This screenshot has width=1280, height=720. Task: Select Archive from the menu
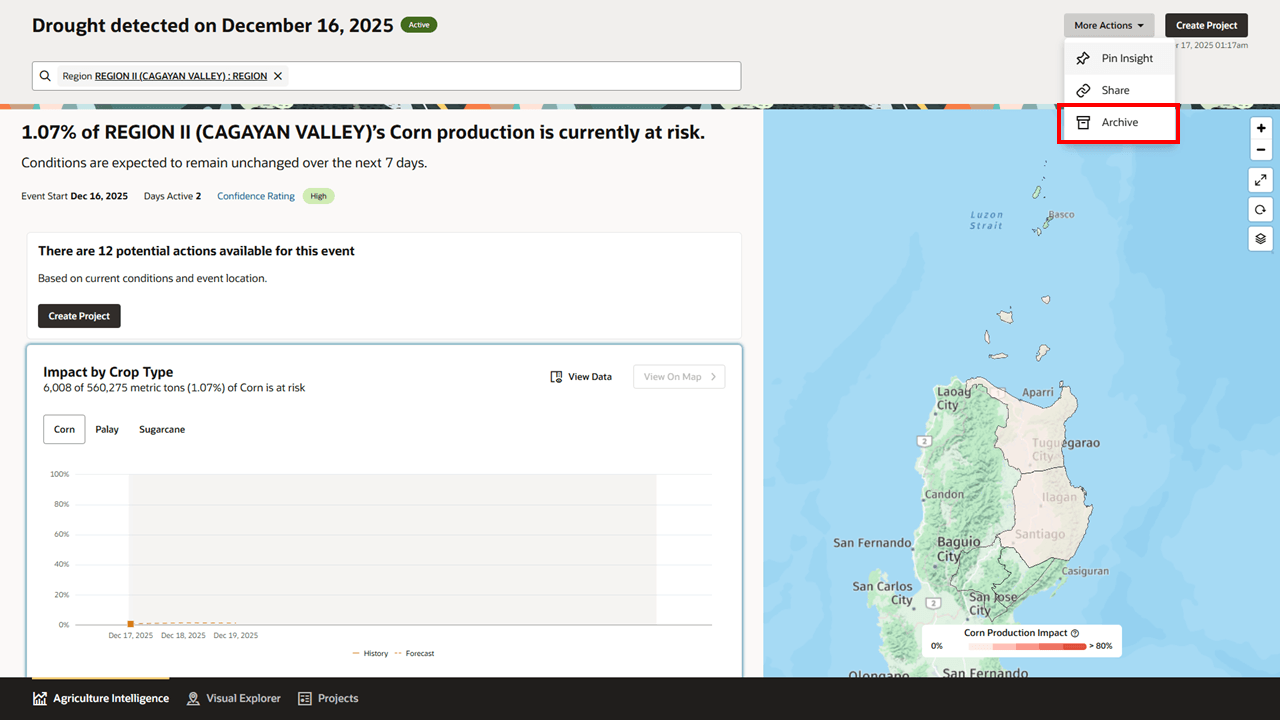coord(1118,122)
